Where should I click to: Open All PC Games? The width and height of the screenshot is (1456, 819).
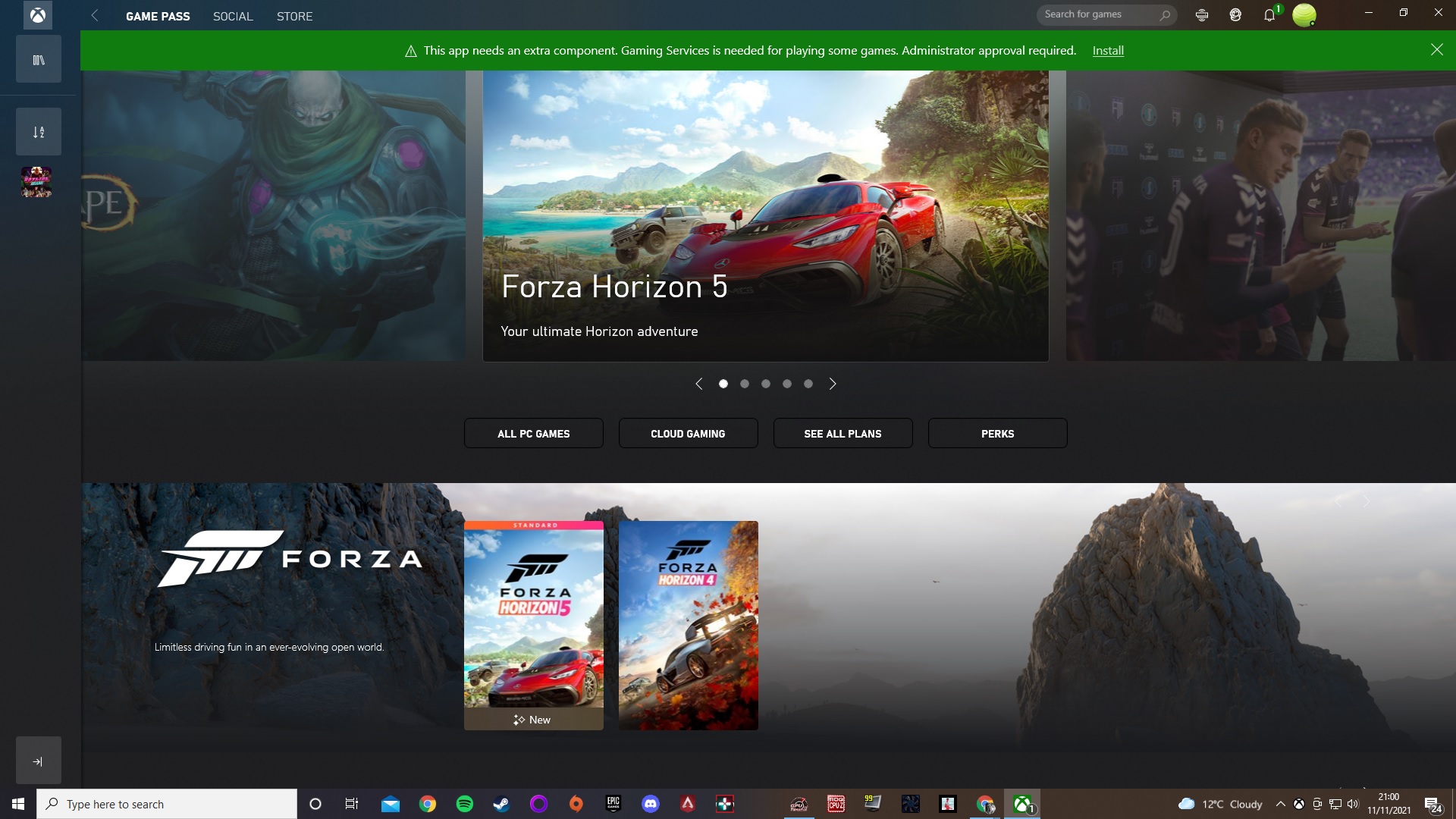pos(534,433)
